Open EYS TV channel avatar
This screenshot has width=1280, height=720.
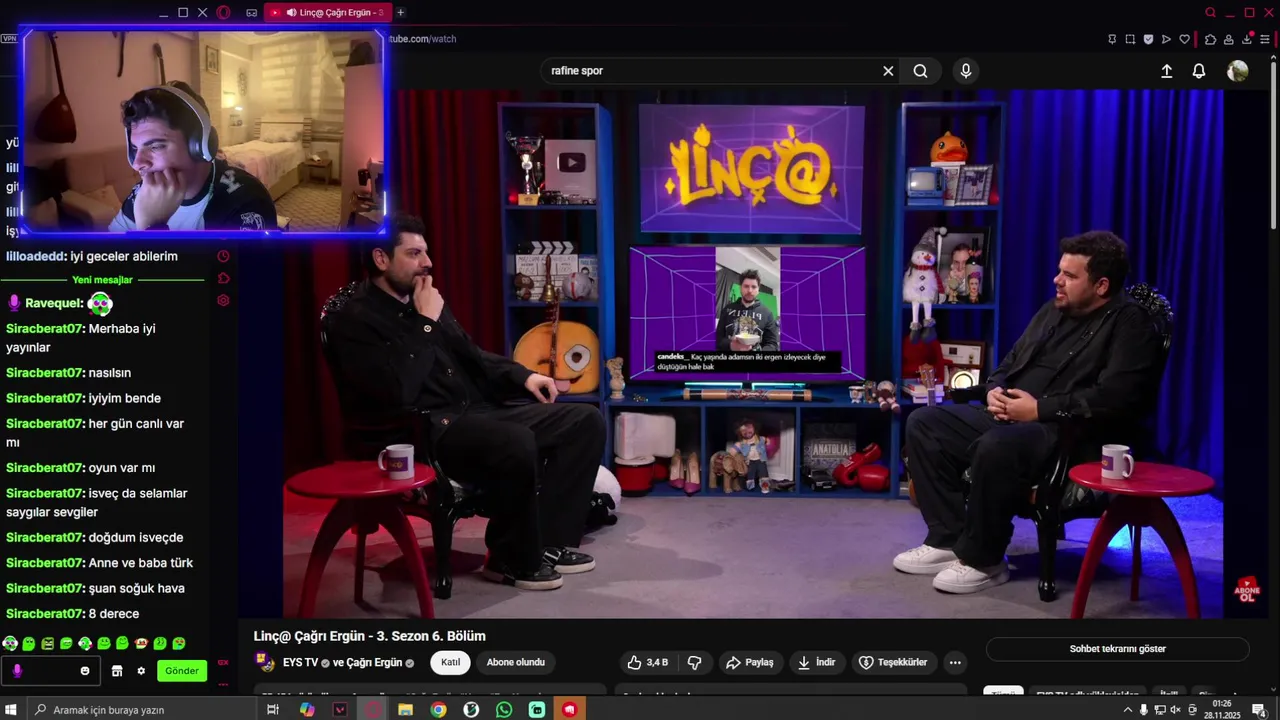click(x=266, y=662)
